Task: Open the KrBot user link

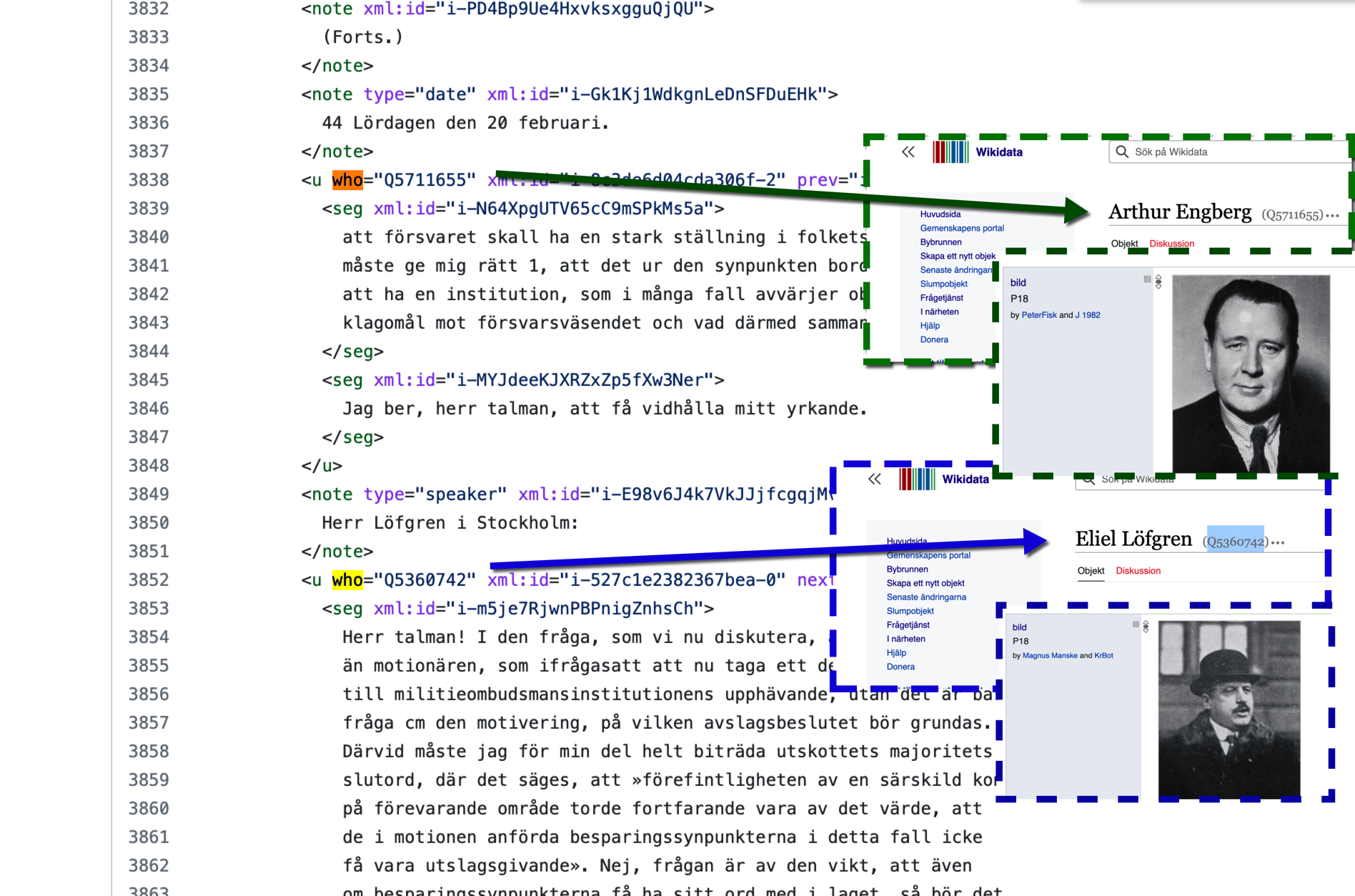Action: [1103, 655]
